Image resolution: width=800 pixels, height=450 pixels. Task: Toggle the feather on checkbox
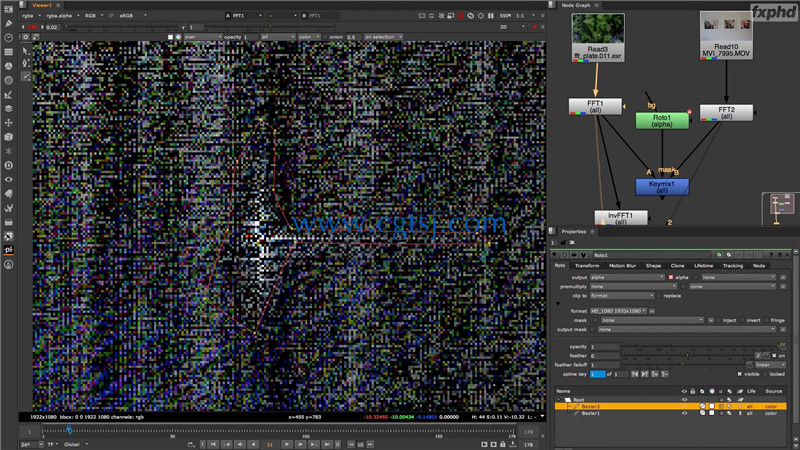click(x=774, y=356)
